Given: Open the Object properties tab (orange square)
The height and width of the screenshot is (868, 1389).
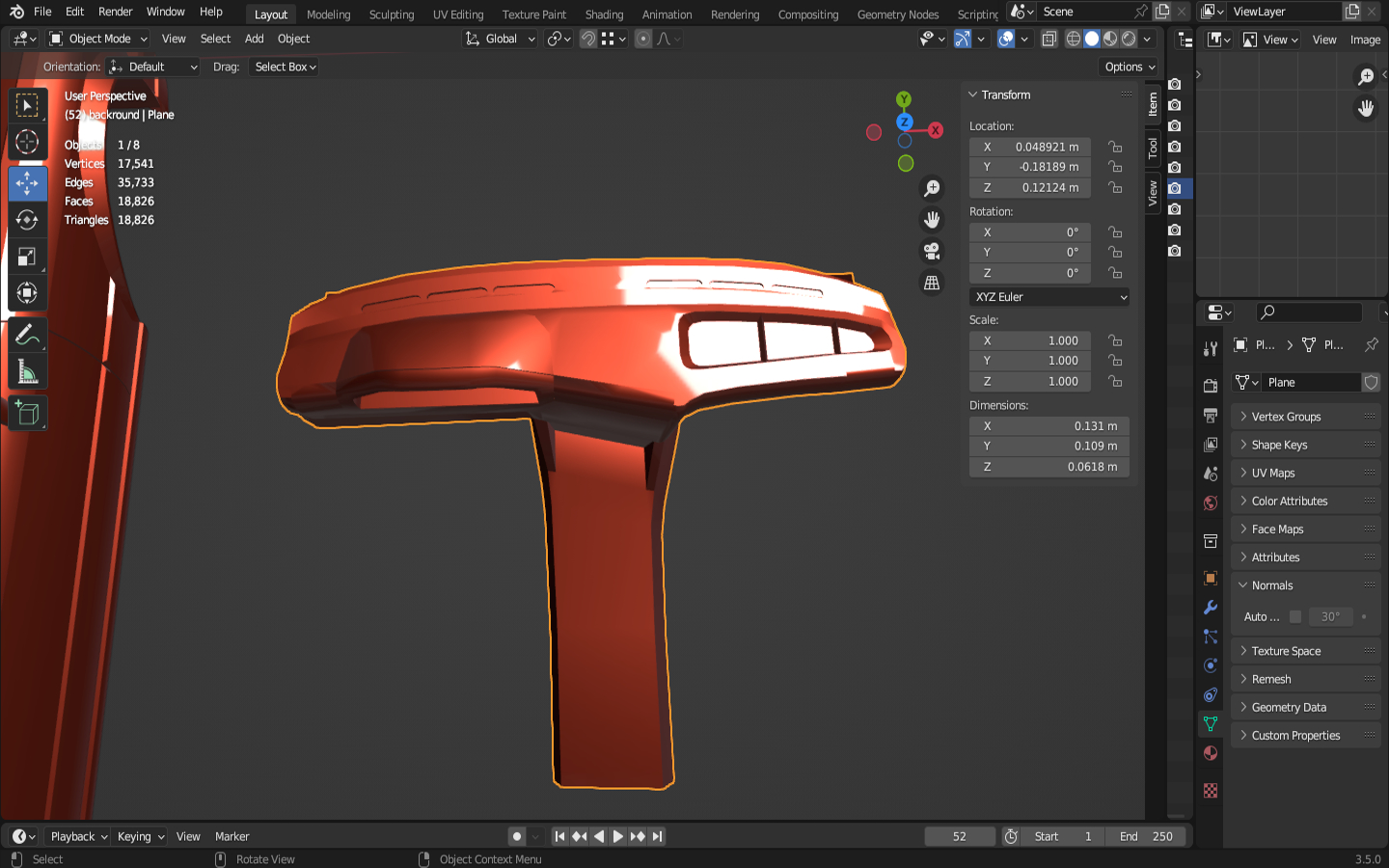Looking at the screenshot, I should pyautogui.click(x=1211, y=579).
